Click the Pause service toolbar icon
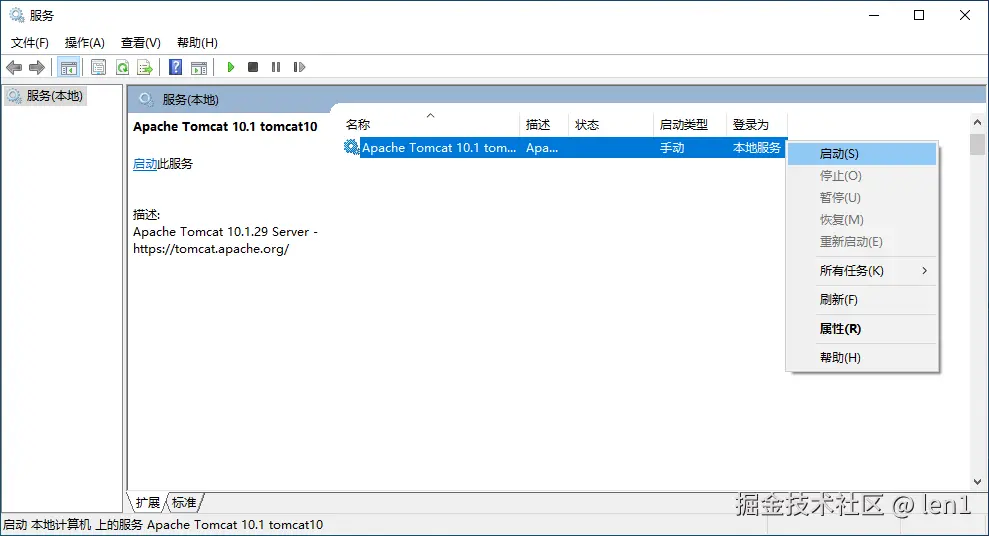Image resolution: width=989 pixels, height=536 pixels. (x=276, y=67)
